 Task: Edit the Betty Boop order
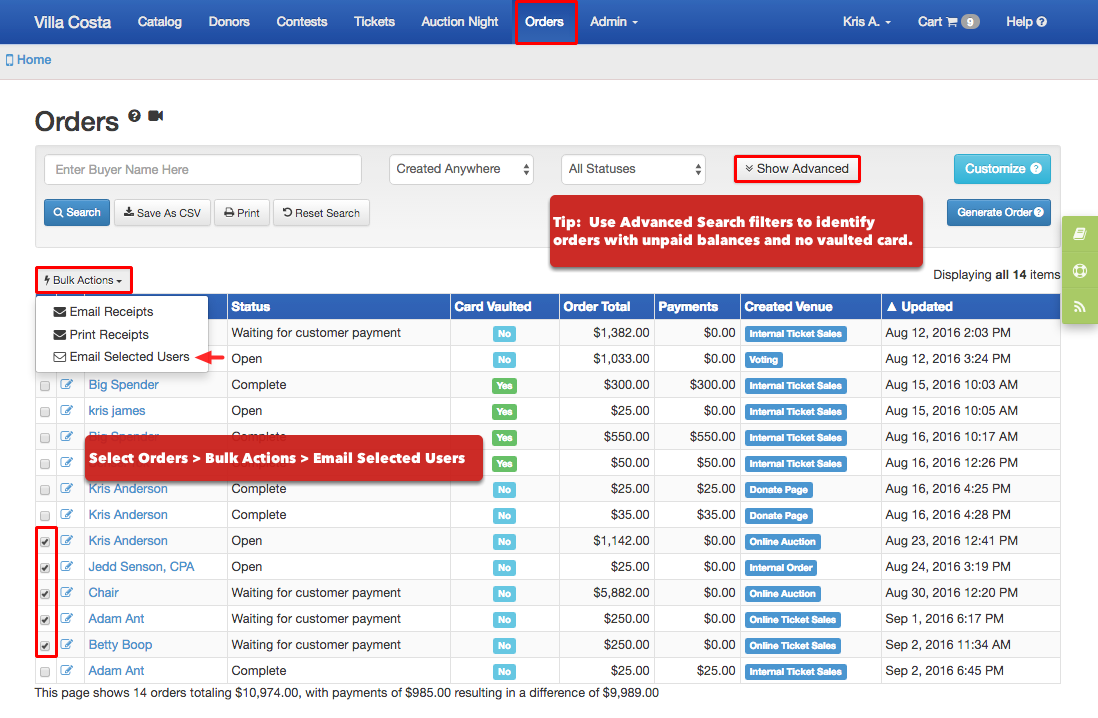(67, 644)
